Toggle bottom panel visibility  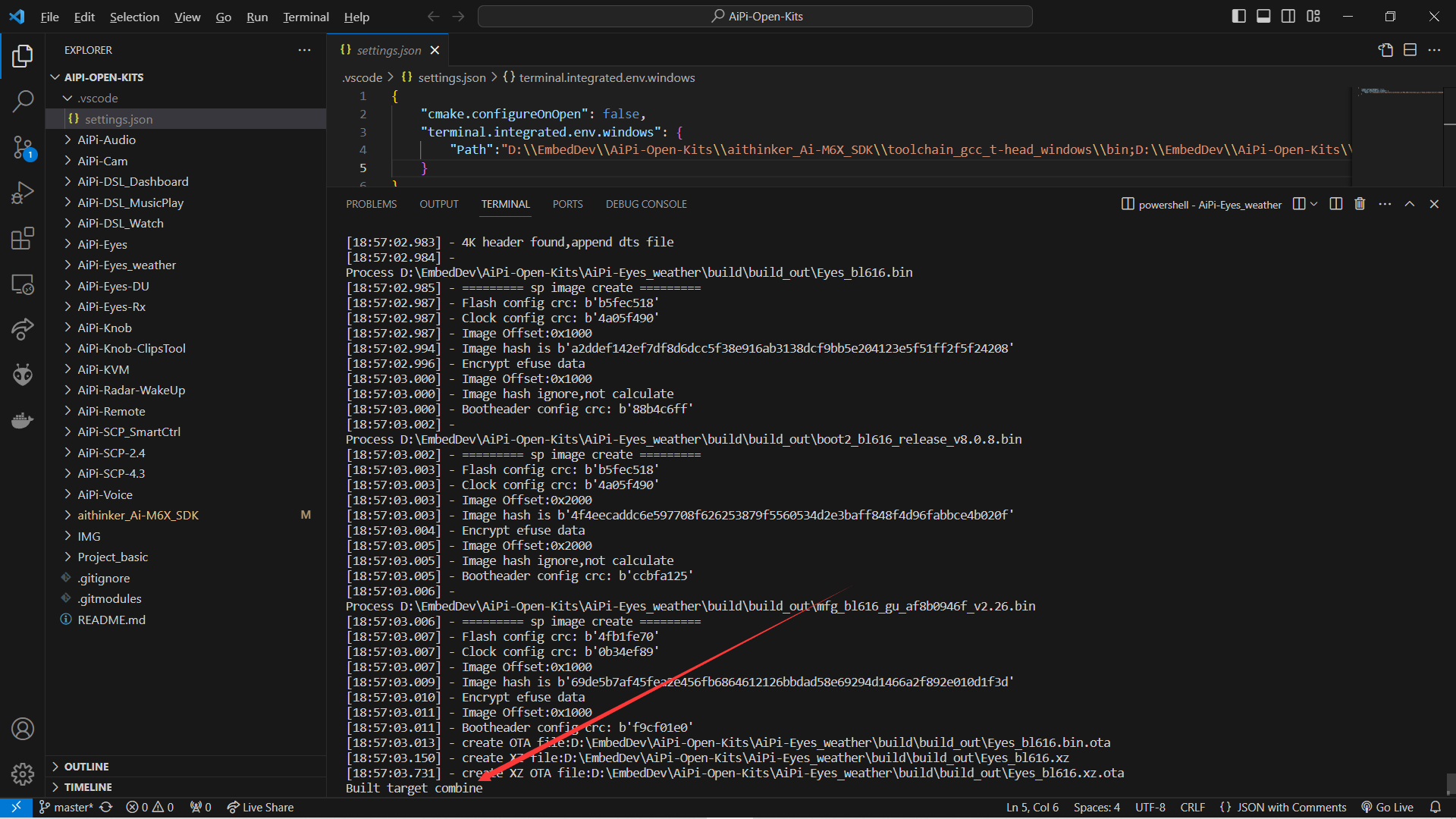[1263, 16]
